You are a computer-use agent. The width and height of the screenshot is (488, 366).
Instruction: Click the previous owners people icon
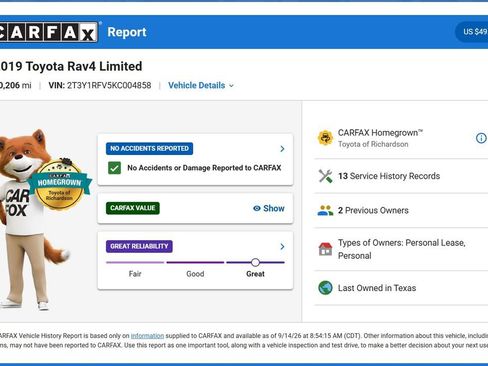tap(325, 210)
